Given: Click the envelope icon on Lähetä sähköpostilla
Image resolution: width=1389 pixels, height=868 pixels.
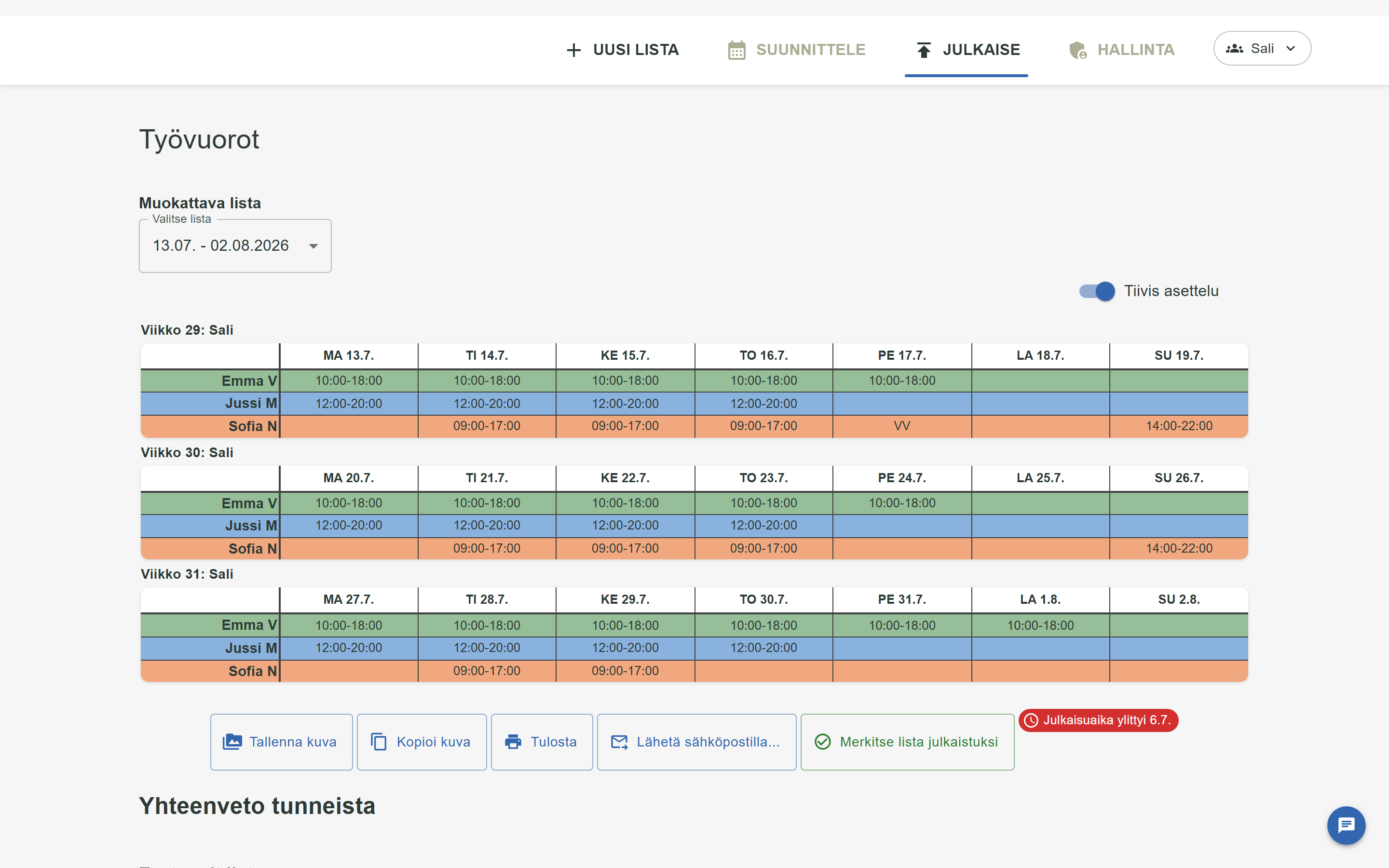Looking at the screenshot, I should 619,742.
